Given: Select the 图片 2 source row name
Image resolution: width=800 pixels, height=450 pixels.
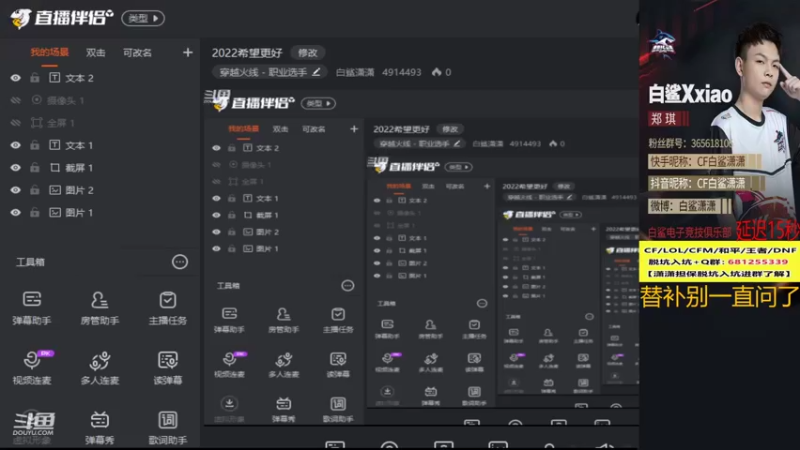Looking at the screenshot, I should click(79, 190).
